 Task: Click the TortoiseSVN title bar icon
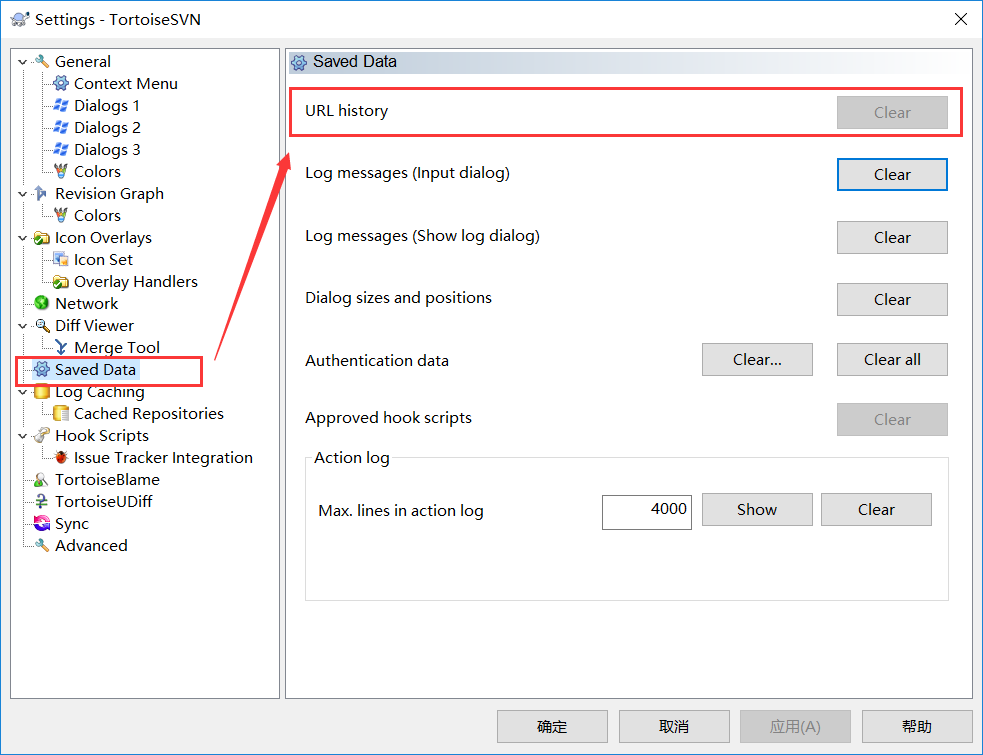(19, 19)
